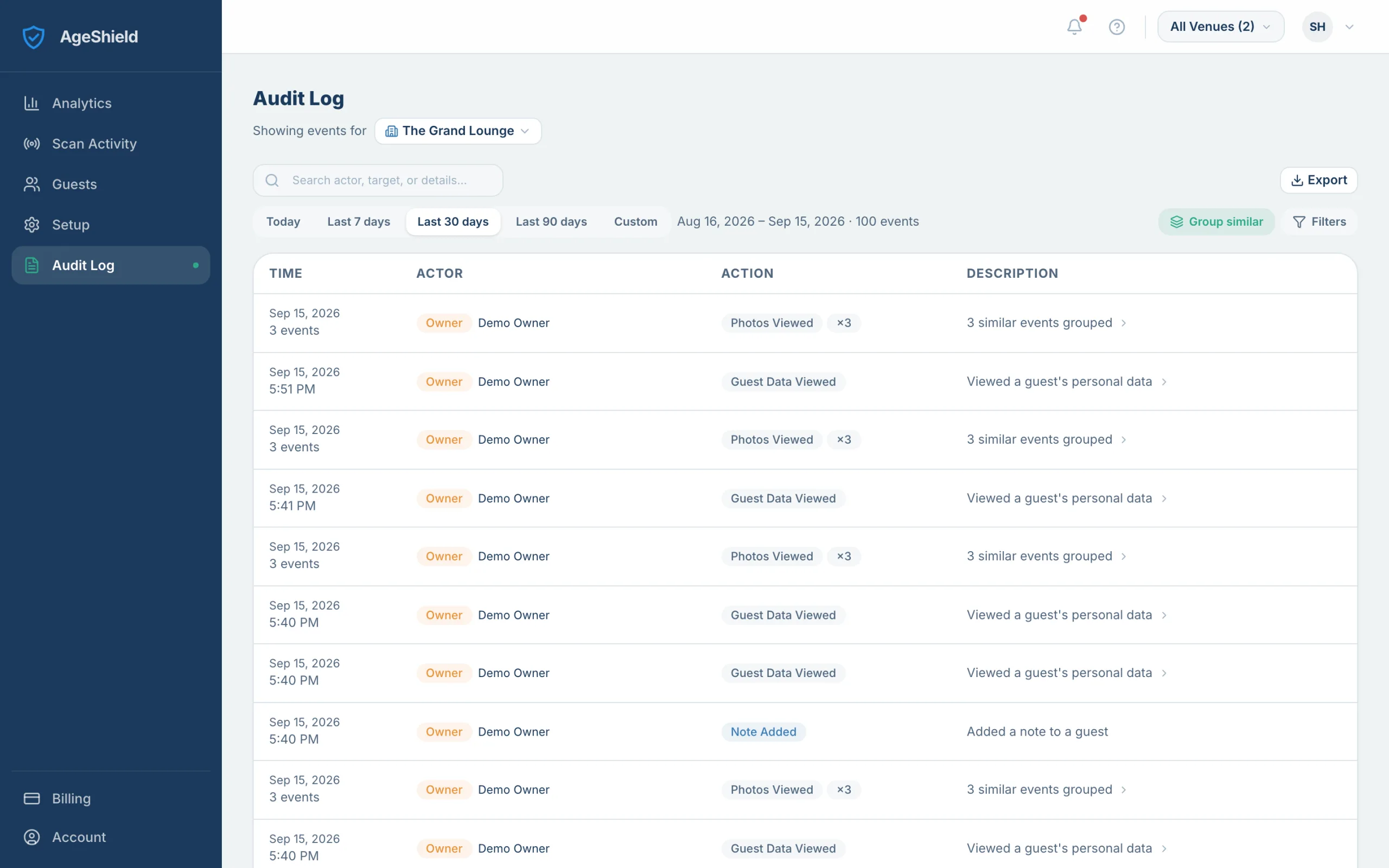This screenshot has width=1389, height=868.
Task: Click the SH user avatar
Action: click(x=1317, y=27)
